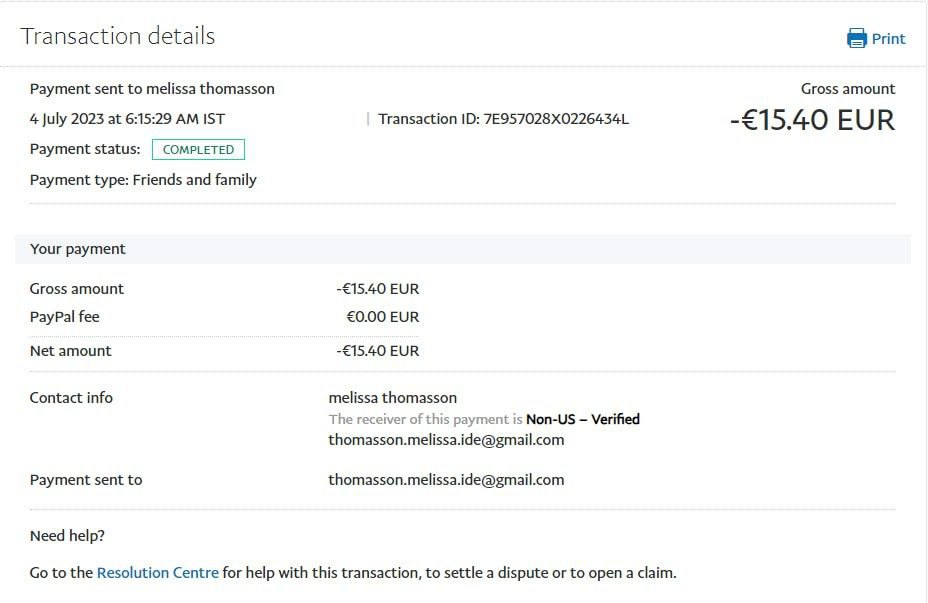Click the Payment sent to melissa thomasson title

coord(152,89)
